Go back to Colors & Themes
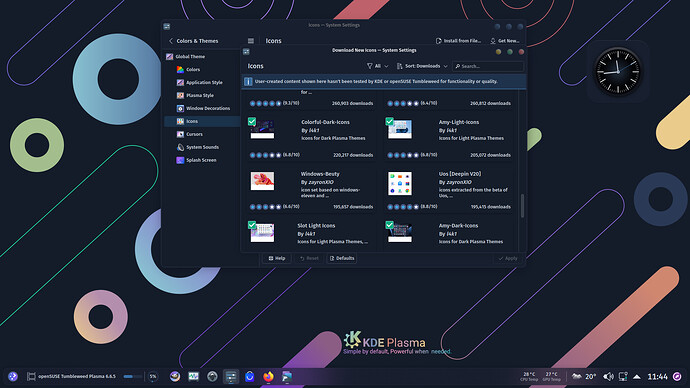This screenshot has width=690, height=388. click(193, 41)
